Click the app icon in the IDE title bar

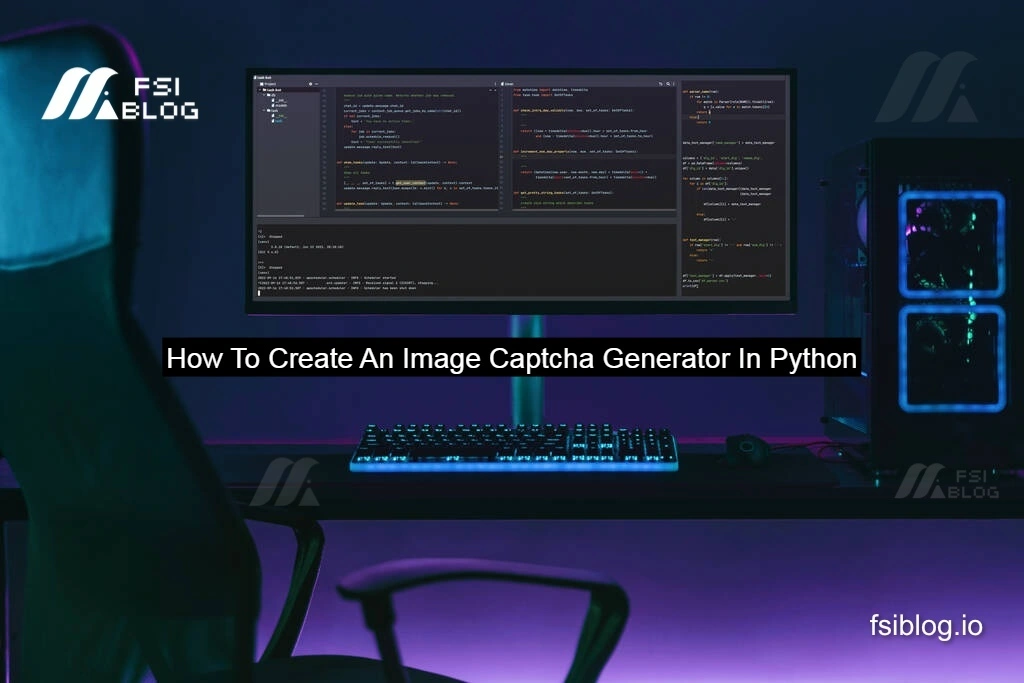pos(257,76)
